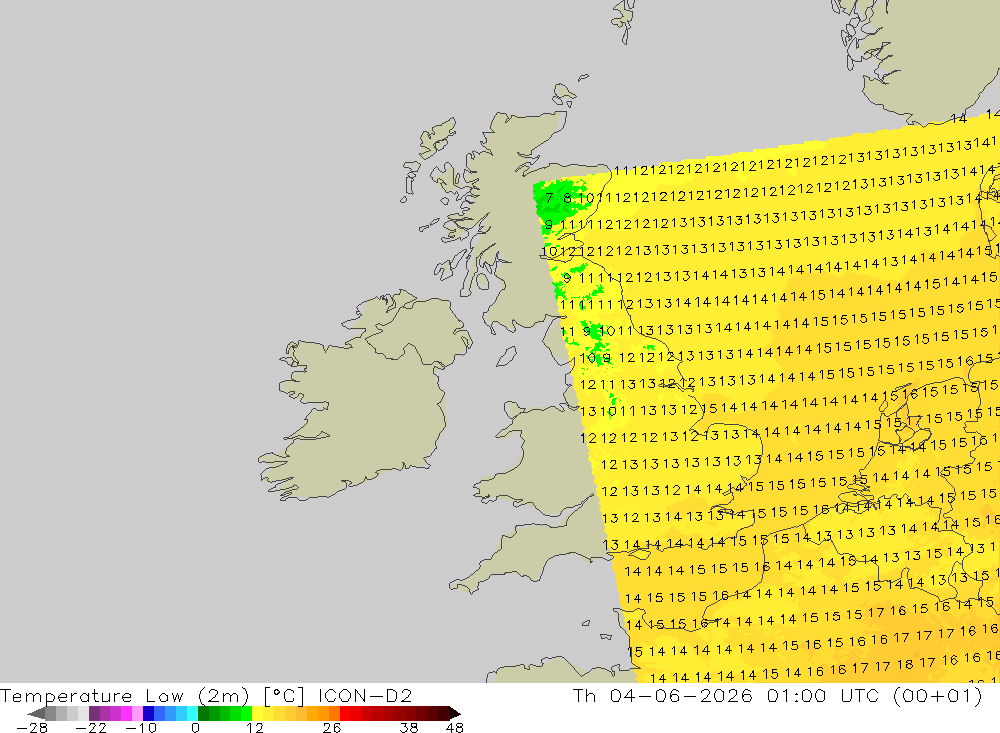This screenshot has height=733, width=1000.
Task: Click the 'Temperature Low (2m) [°C] ICON-D2' title
Action: tap(207, 696)
